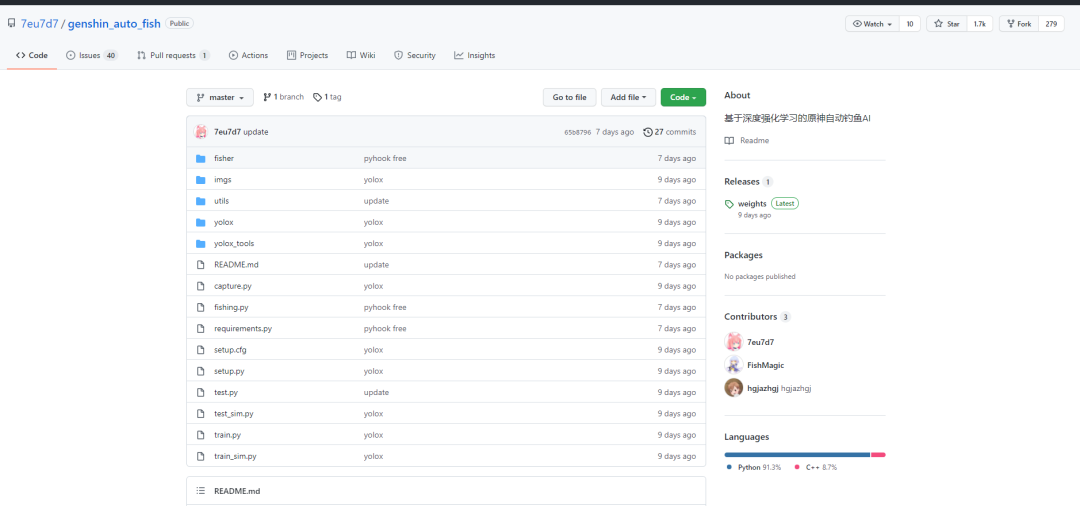Viewport: 1080px width, 506px height.
Task: Open the Add file dropdown
Action: 628,98
